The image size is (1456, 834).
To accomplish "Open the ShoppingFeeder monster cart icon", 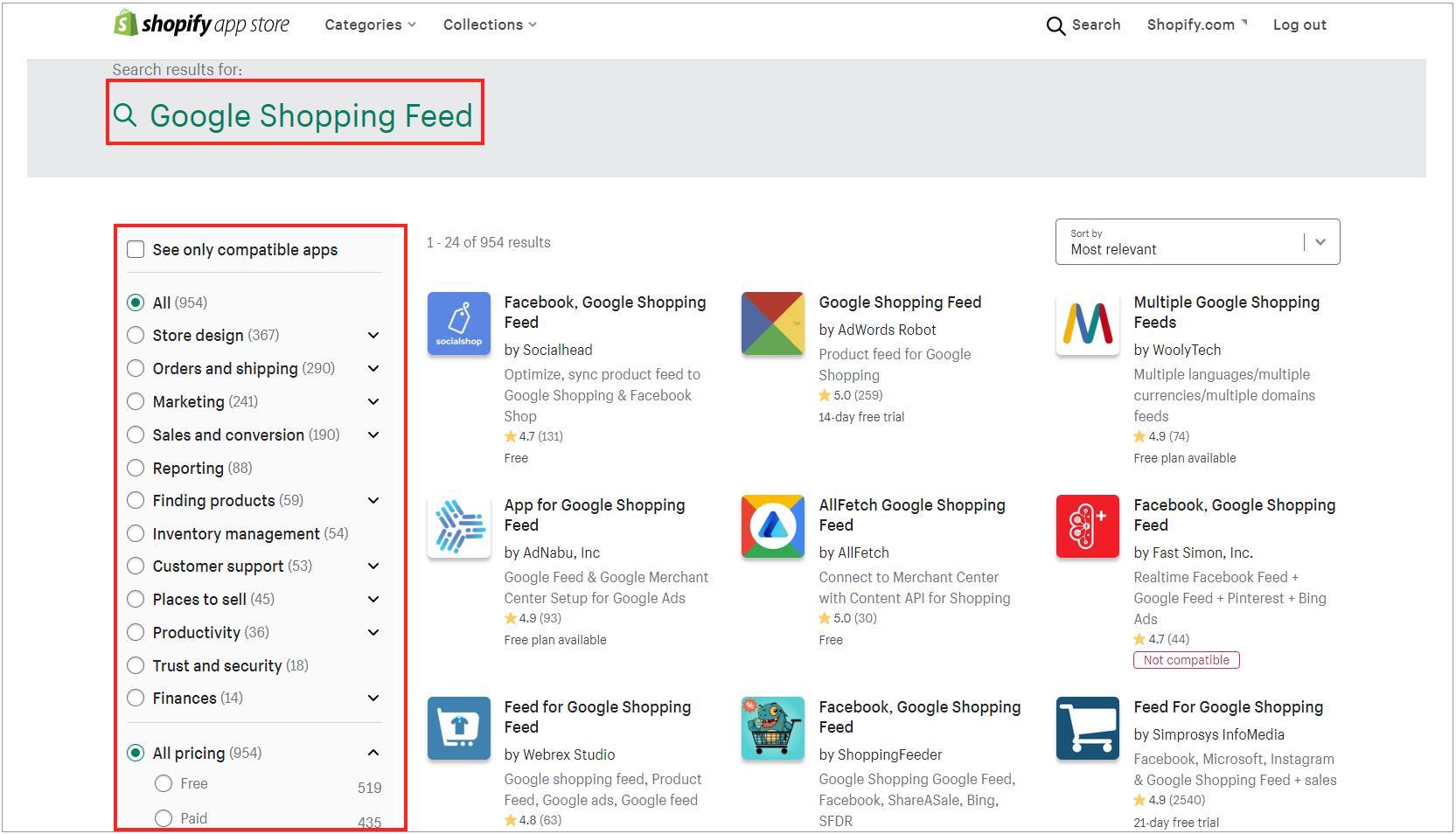I will [773, 728].
